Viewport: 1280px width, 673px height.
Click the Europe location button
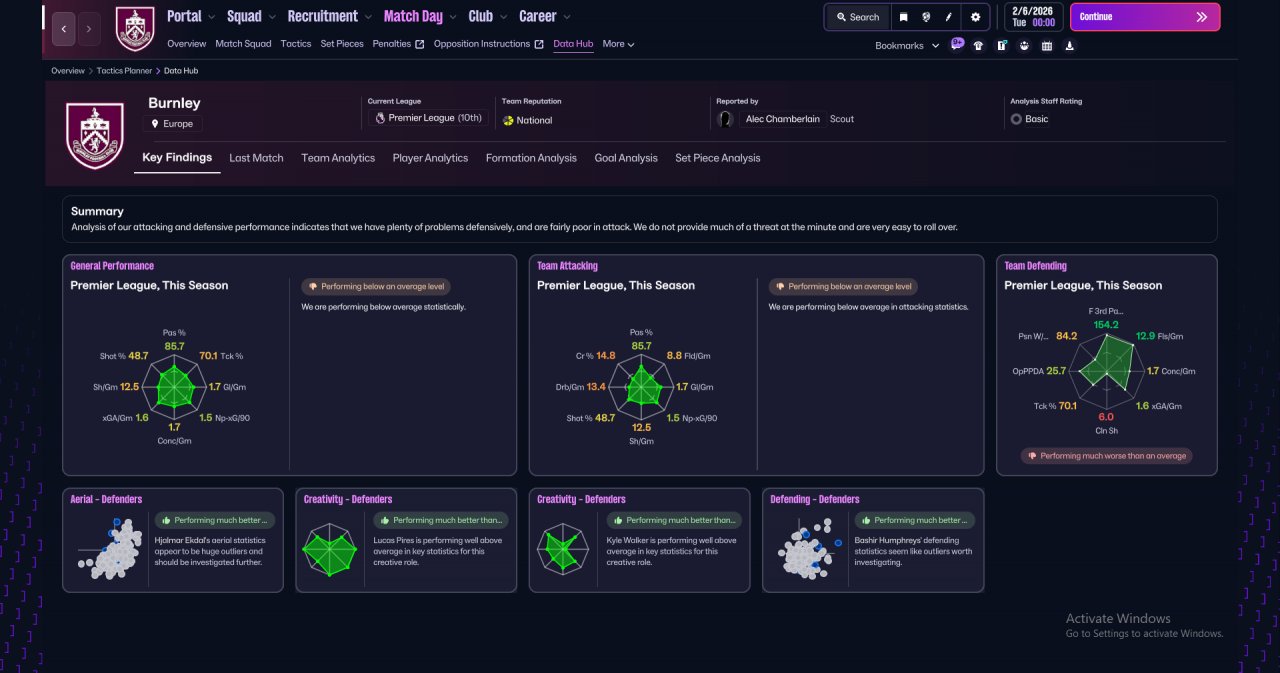(x=172, y=124)
